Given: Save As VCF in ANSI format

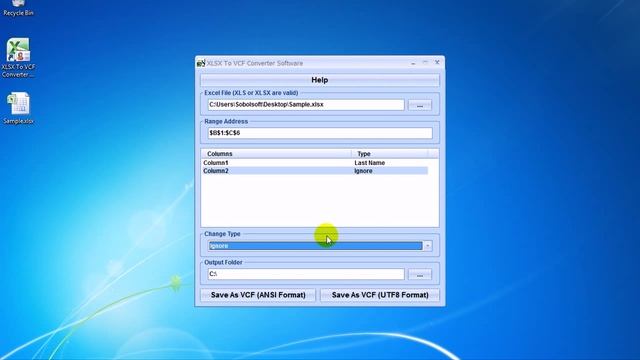Looking at the screenshot, I should tap(258, 295).
